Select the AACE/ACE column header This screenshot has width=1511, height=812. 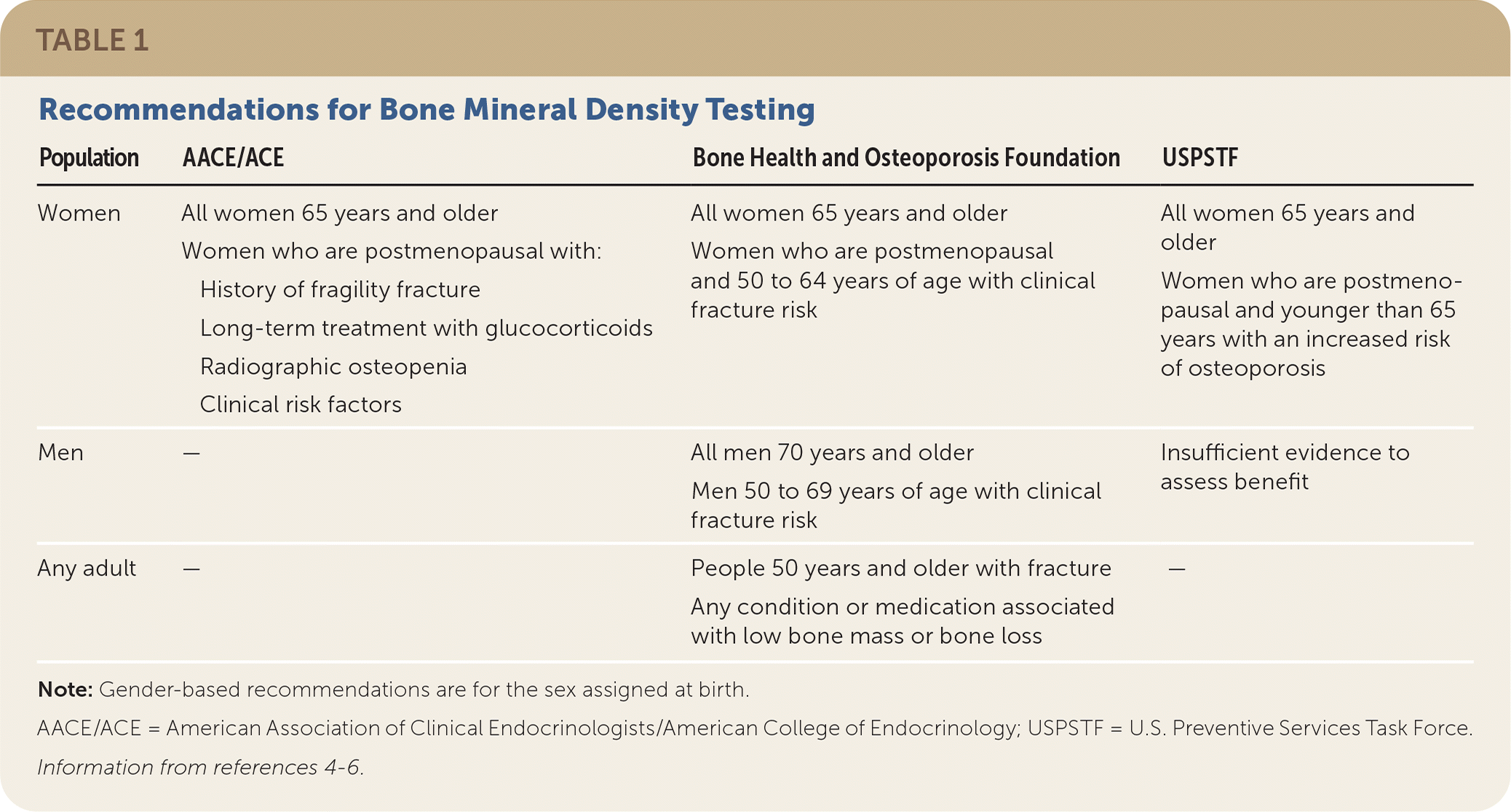233,158
